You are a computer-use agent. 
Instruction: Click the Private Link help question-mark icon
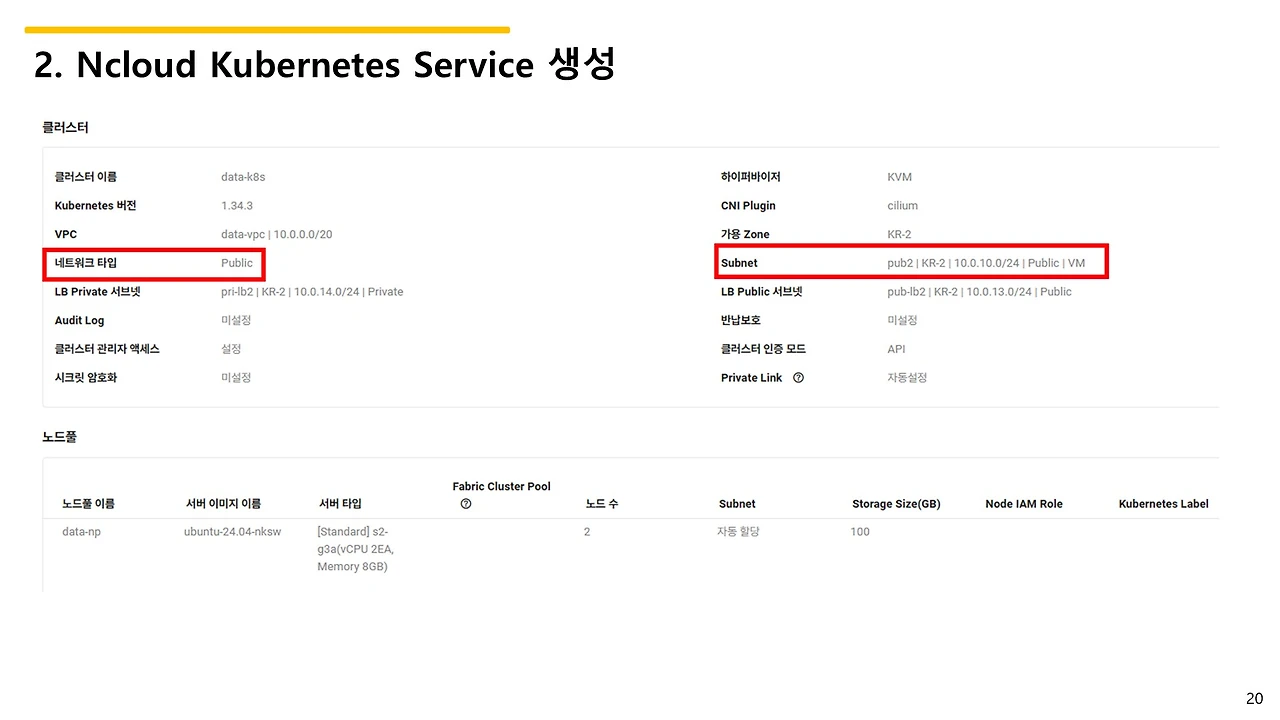798,378
